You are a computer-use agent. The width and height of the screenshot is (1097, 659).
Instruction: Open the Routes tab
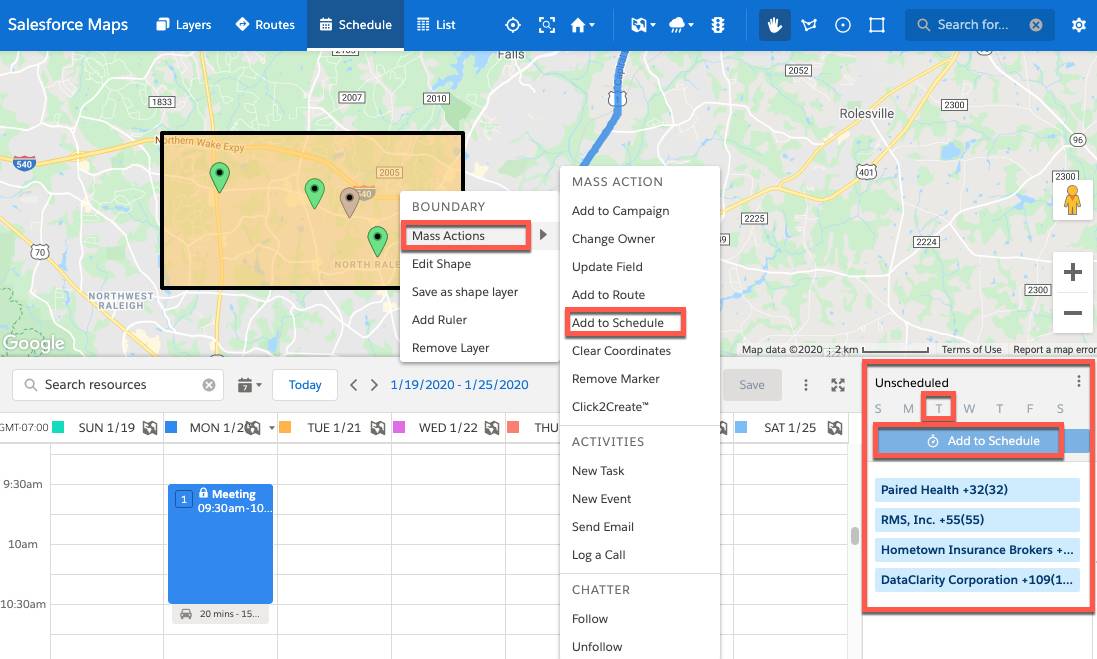click(x=264, y=24)
